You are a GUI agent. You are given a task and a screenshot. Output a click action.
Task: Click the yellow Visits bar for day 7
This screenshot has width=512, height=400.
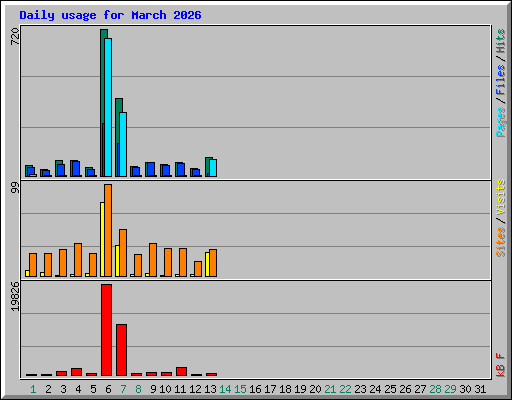117,261
